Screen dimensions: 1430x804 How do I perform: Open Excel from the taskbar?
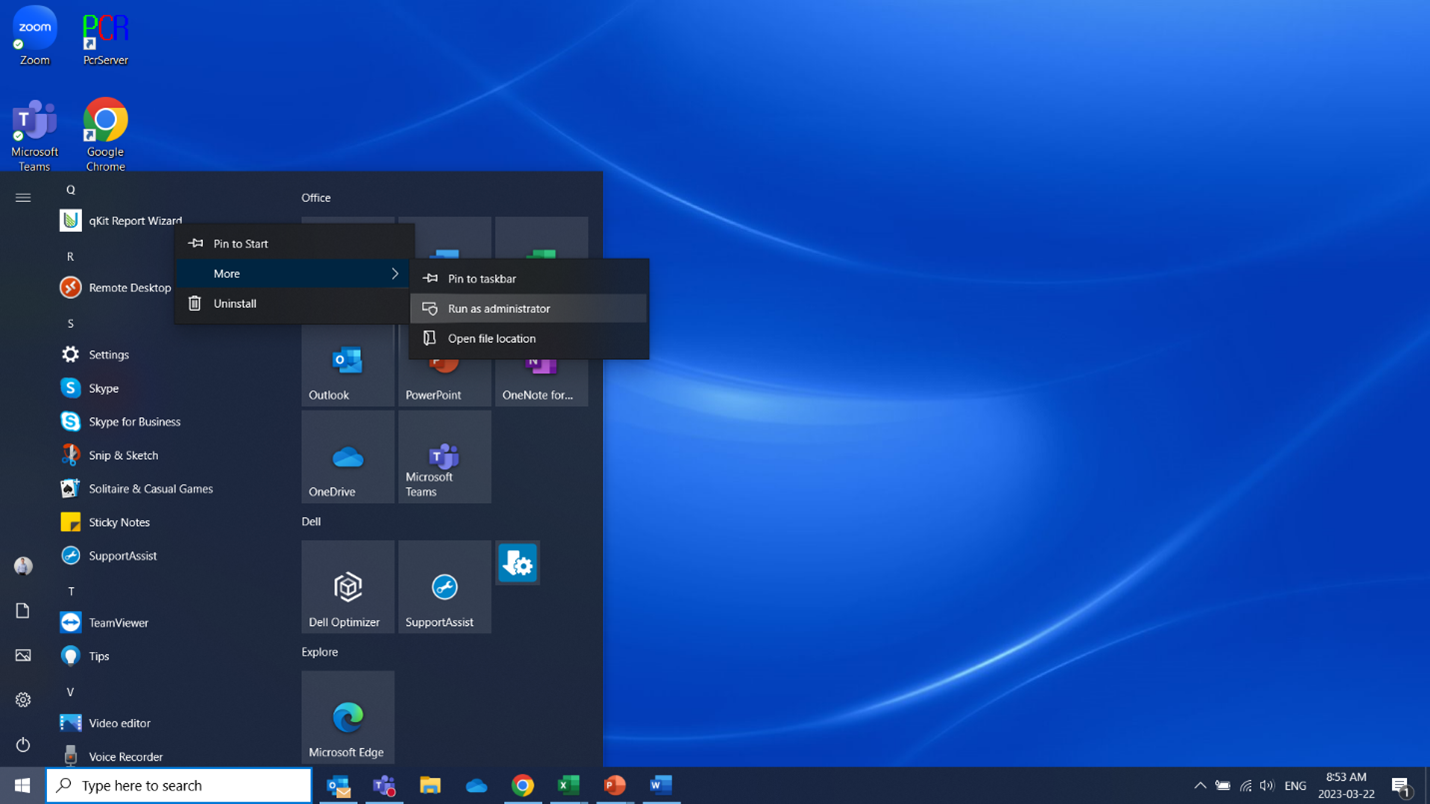pos(568,786)
